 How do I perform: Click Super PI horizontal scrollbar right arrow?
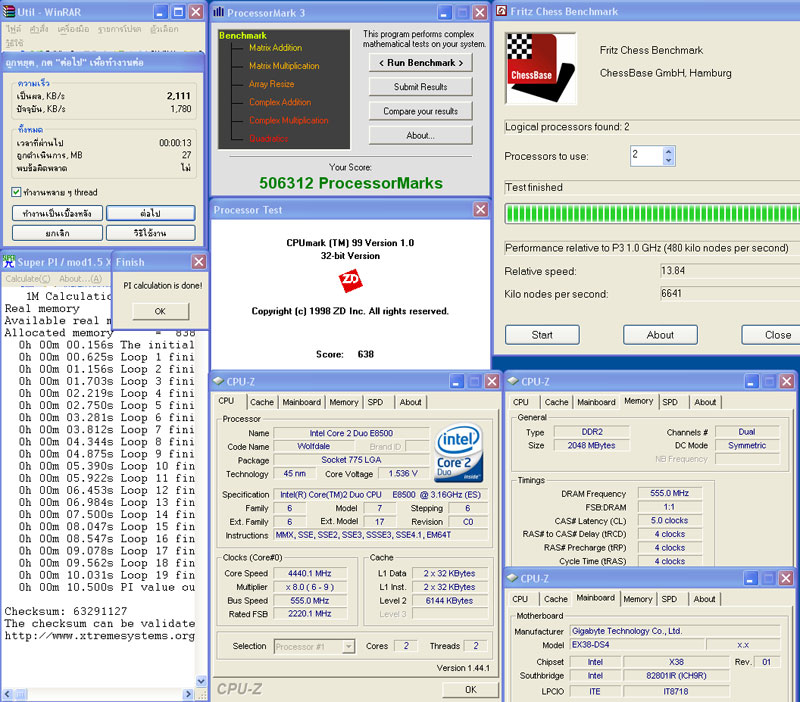[188, 694]
